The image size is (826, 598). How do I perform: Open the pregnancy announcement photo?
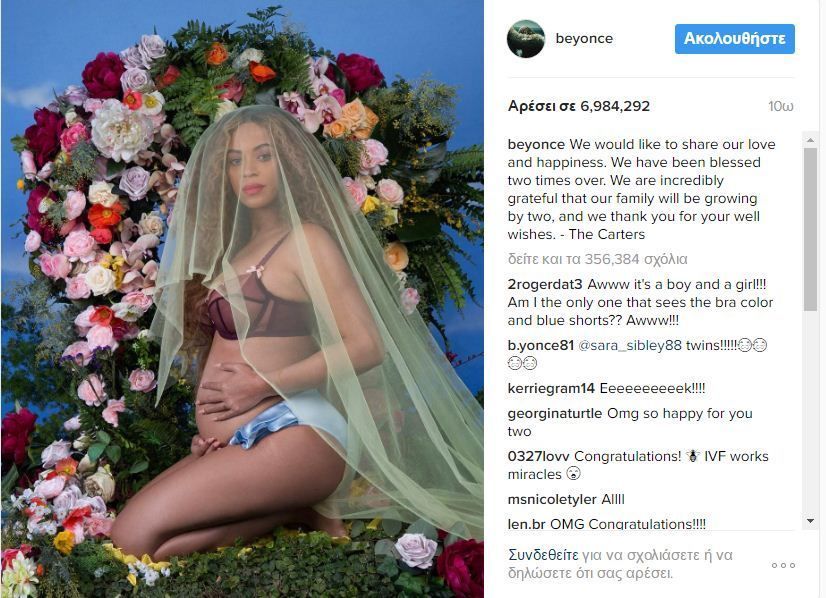(x=242, y=299)
